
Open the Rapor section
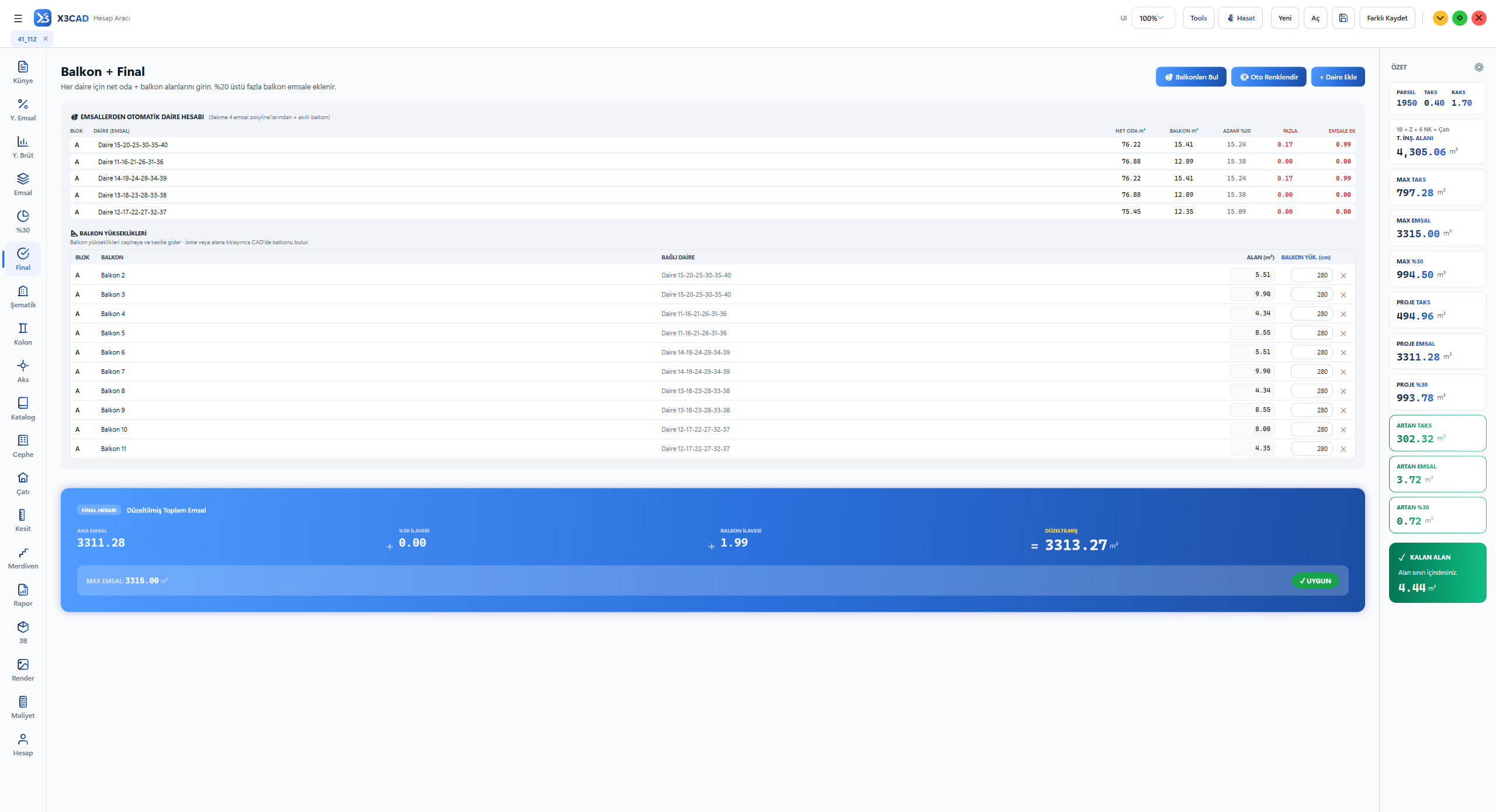pyautogui.click(x=23, y=595)
